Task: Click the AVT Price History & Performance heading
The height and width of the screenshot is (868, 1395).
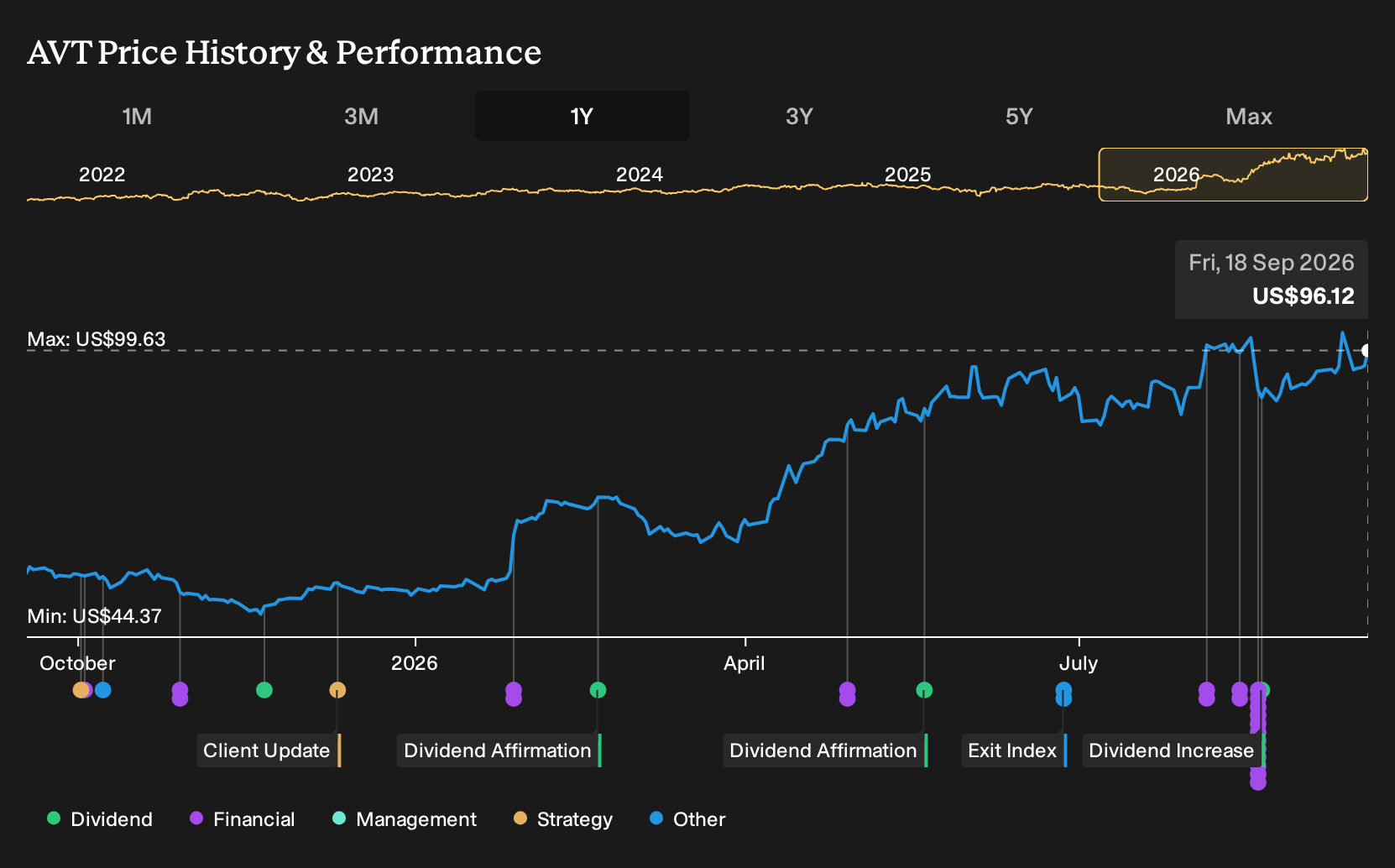Action: [285, 52]
